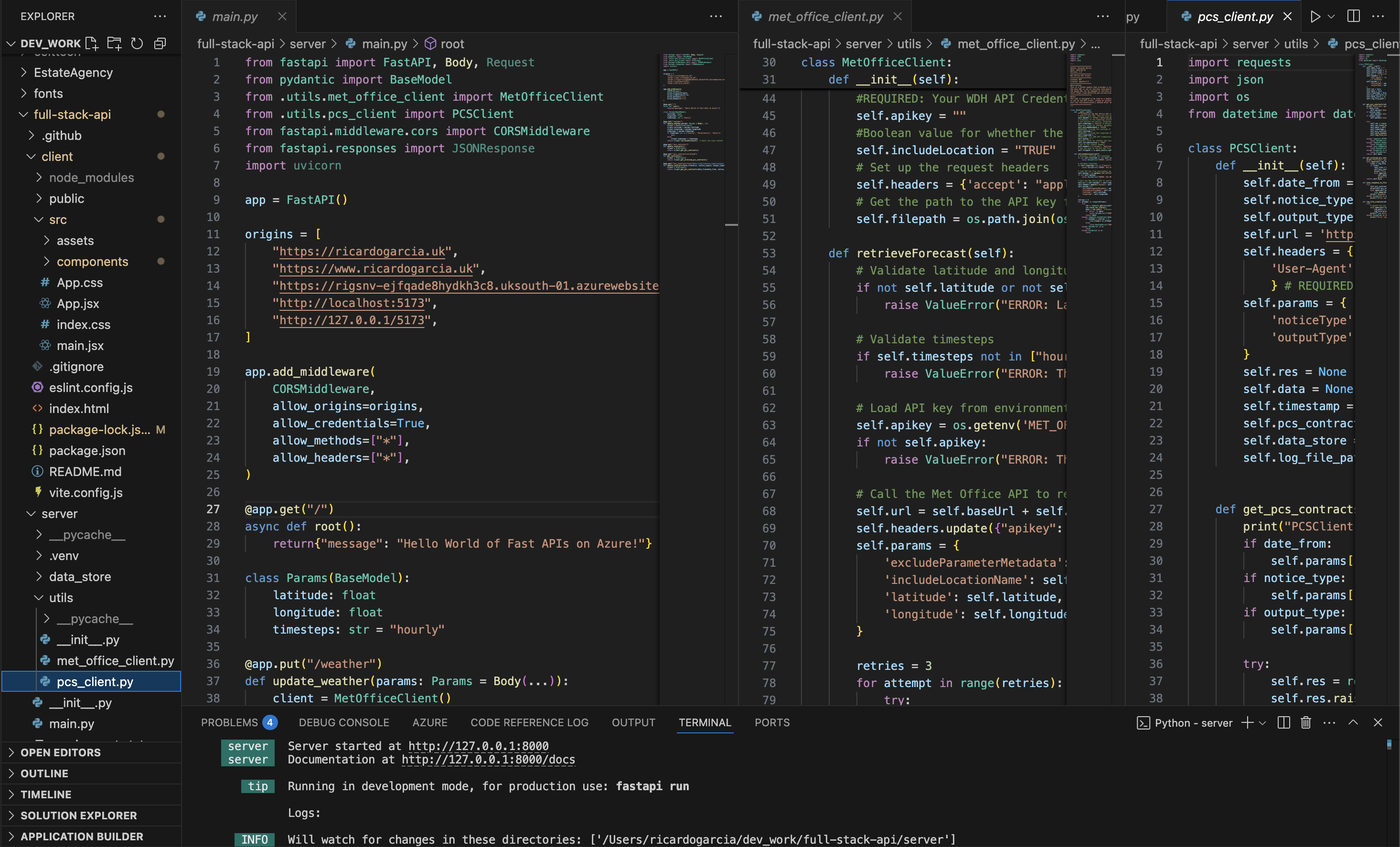Select pcs_client.py in the Explorer tree

(x=94, y=682)
